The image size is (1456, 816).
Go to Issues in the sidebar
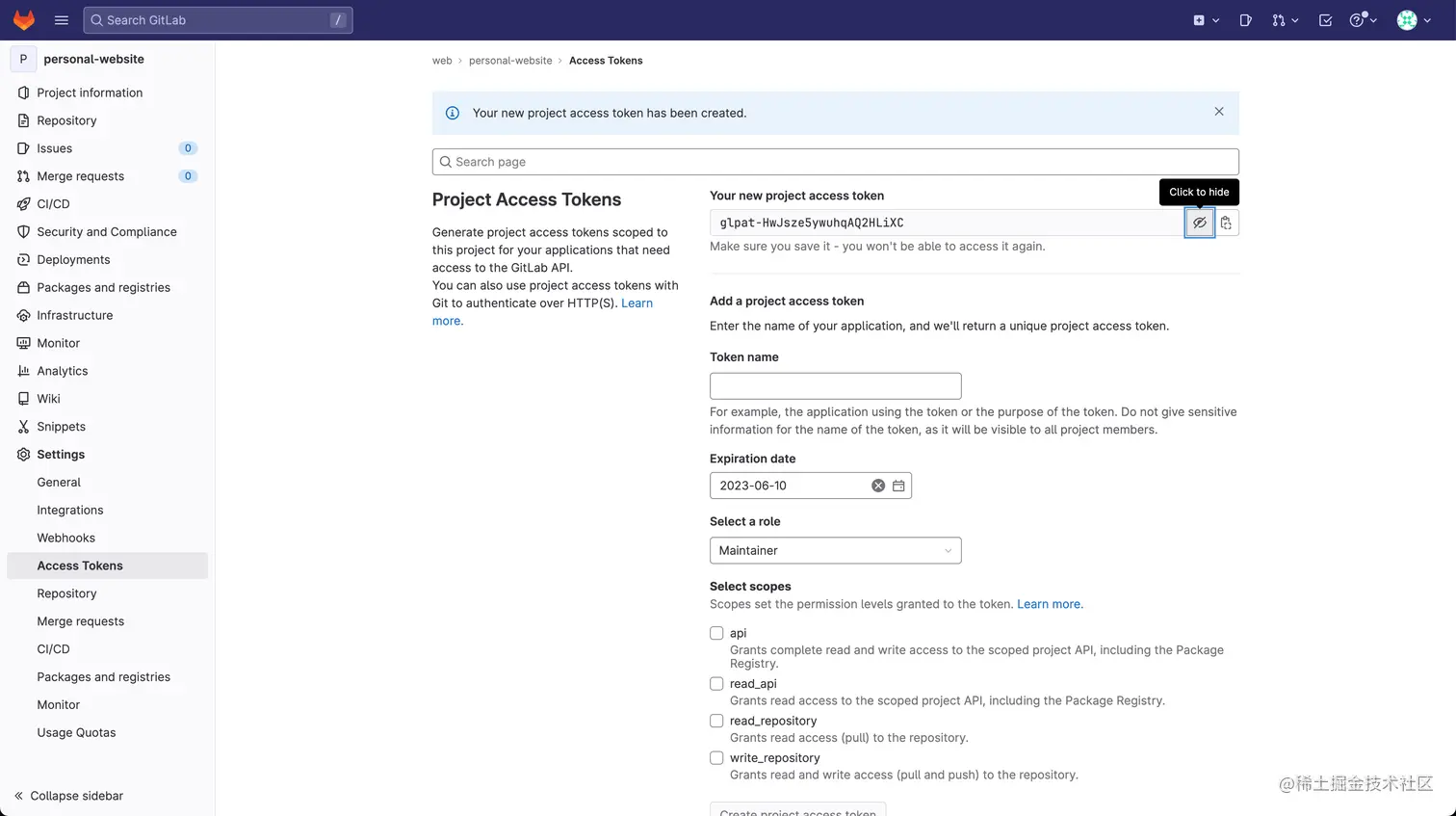[55, 148]
